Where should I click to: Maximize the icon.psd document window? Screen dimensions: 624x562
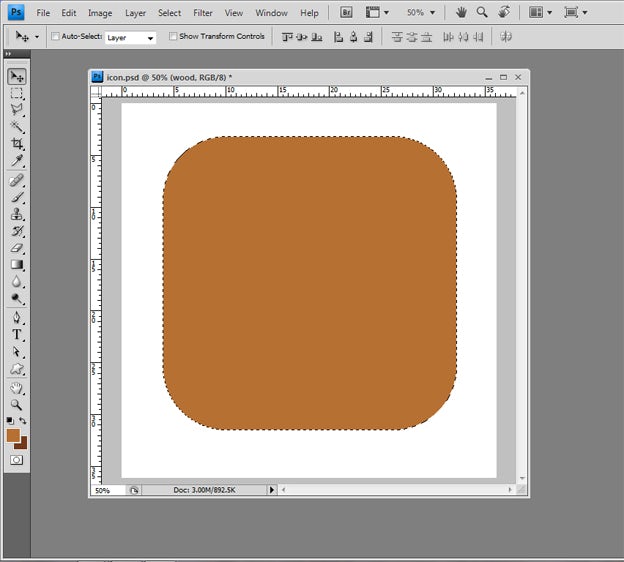coord(503,77)
